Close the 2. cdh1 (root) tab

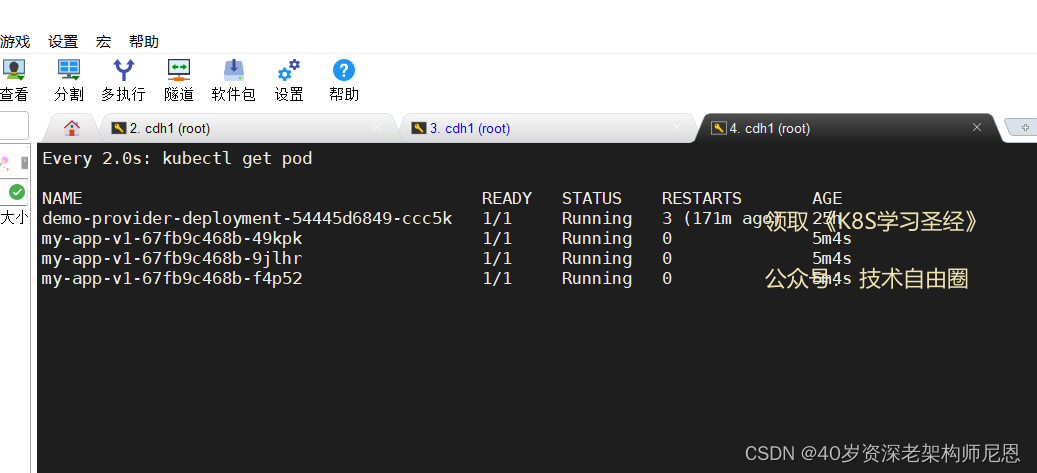click(x=377, y=128)
